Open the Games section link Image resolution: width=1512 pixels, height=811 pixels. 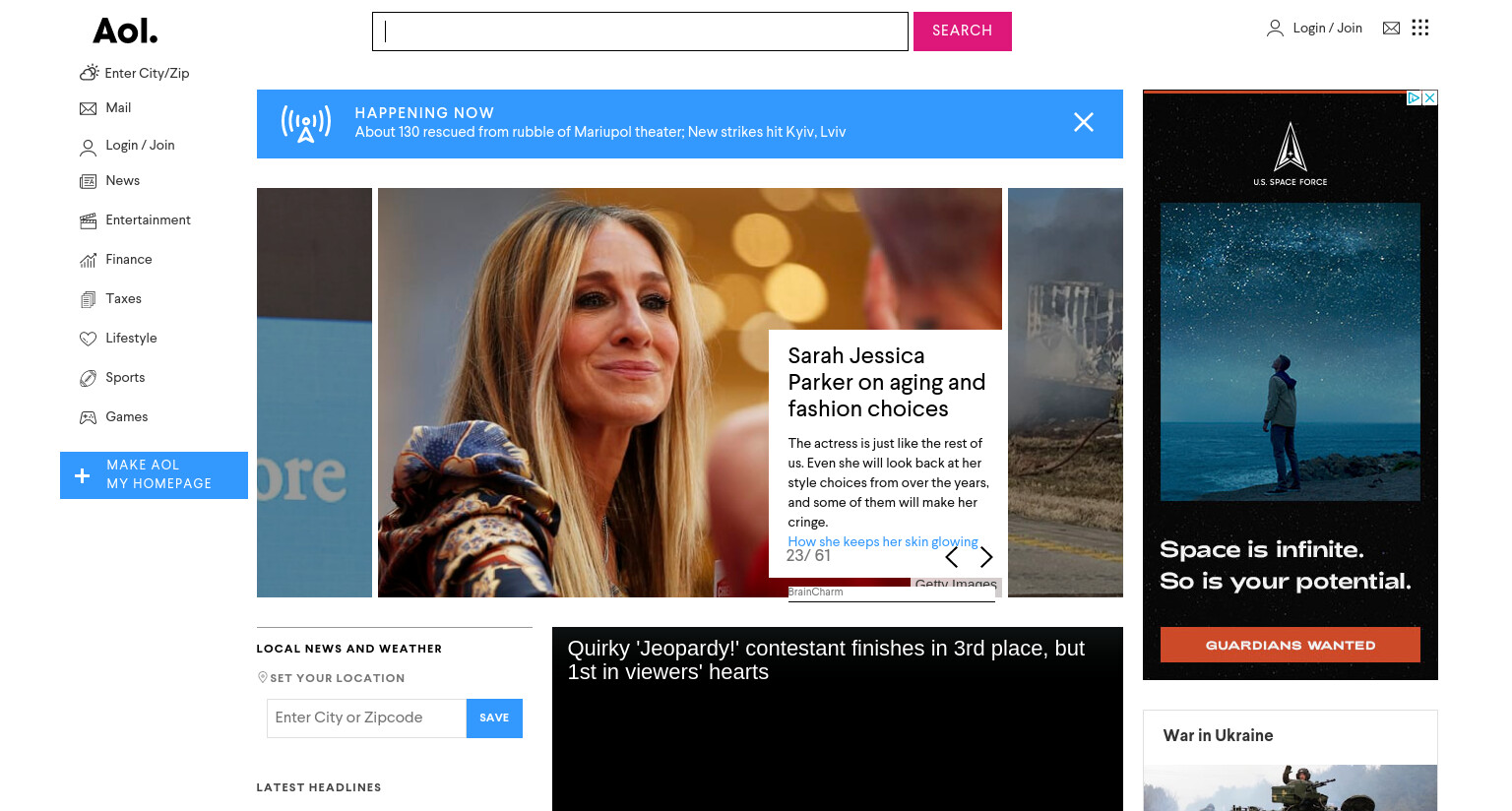click(126, 417)
